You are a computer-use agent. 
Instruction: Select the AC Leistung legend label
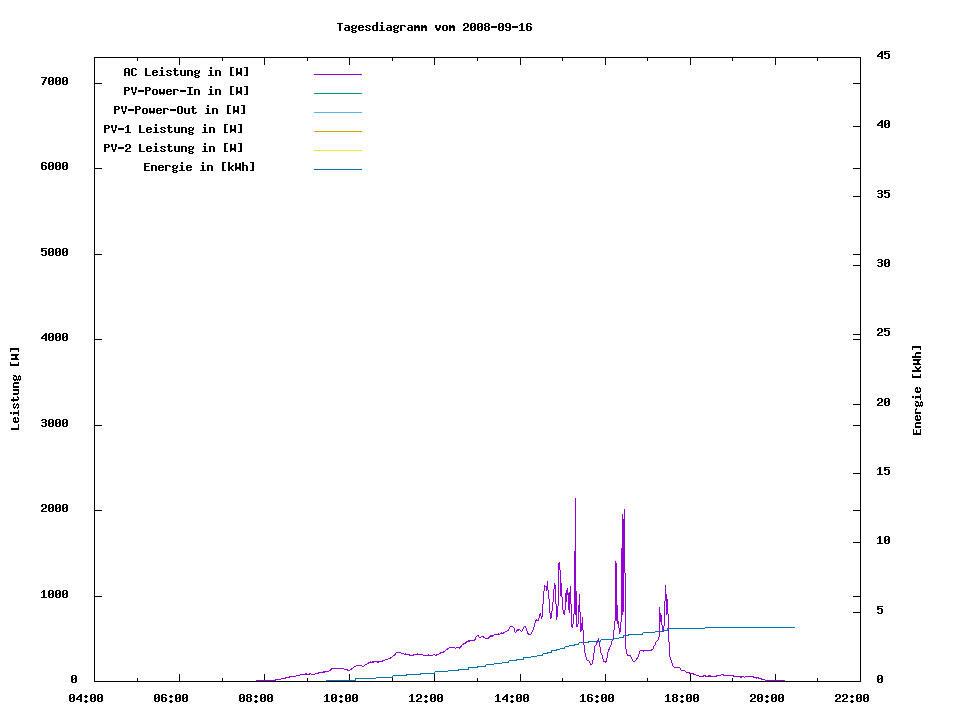click(x=186, y=72)
